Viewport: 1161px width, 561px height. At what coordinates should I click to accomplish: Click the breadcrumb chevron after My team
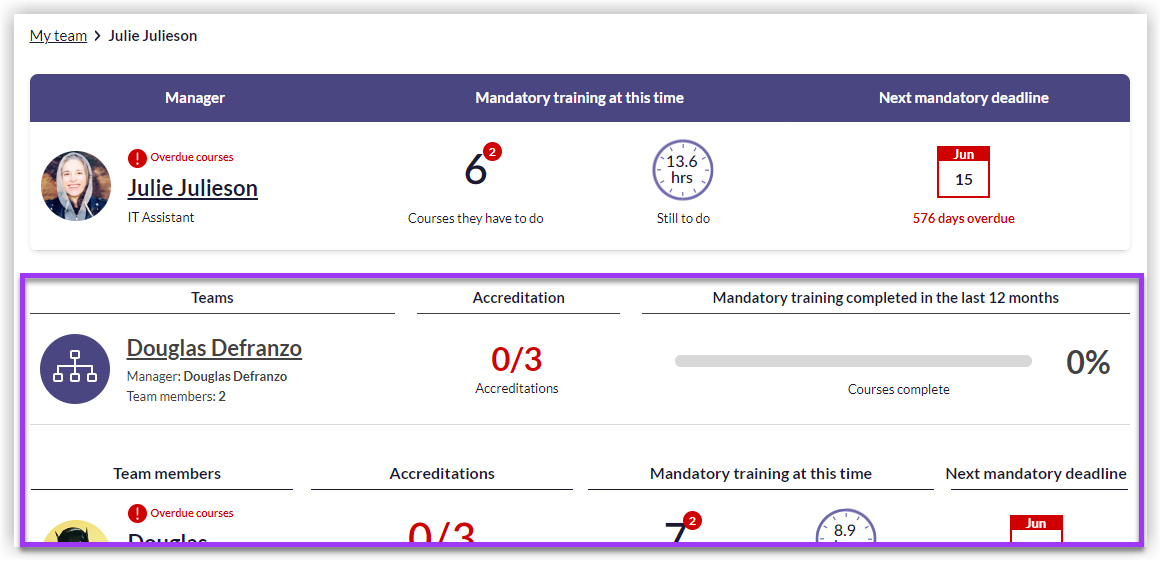(98, 36)
